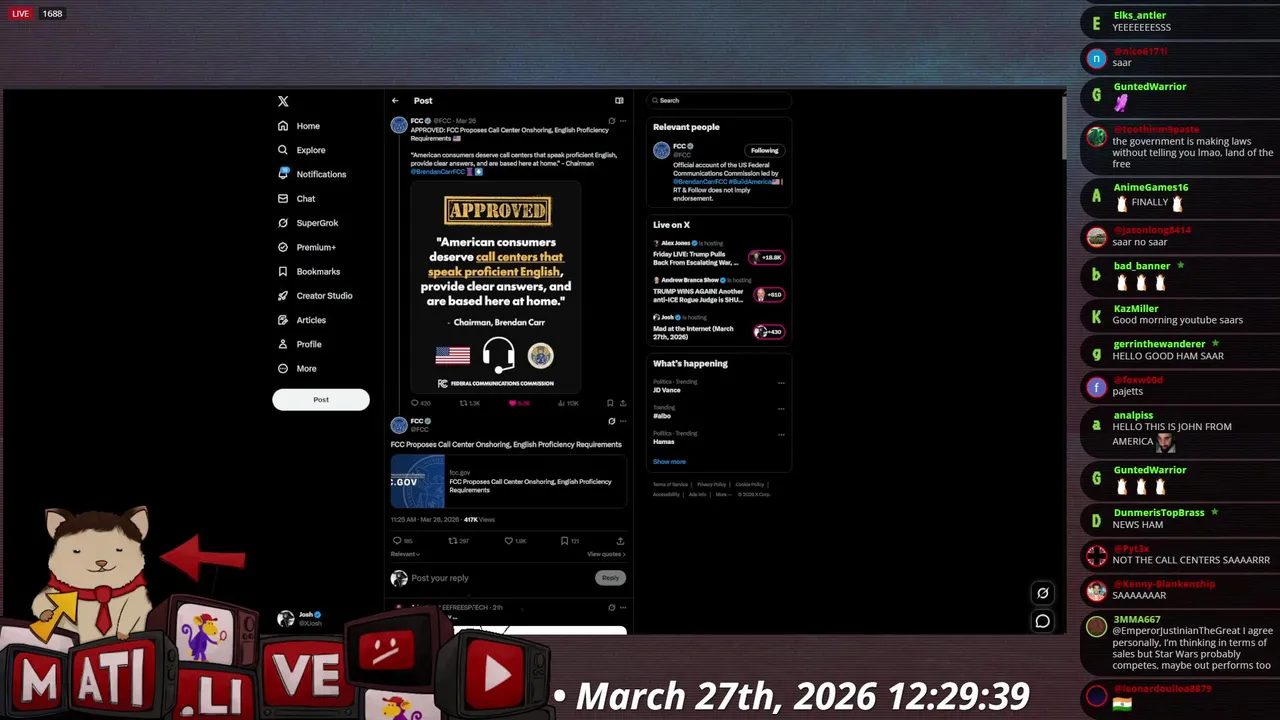Open the fcc.gov link card

509,482
